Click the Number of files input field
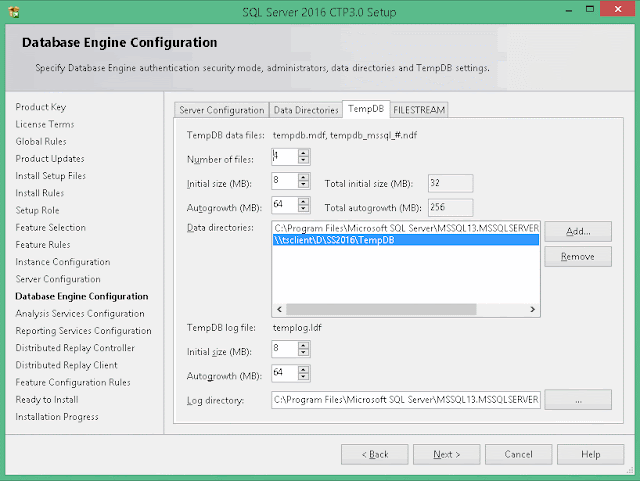The width and height of the screenshot is (640, 481). click(284, 157)
